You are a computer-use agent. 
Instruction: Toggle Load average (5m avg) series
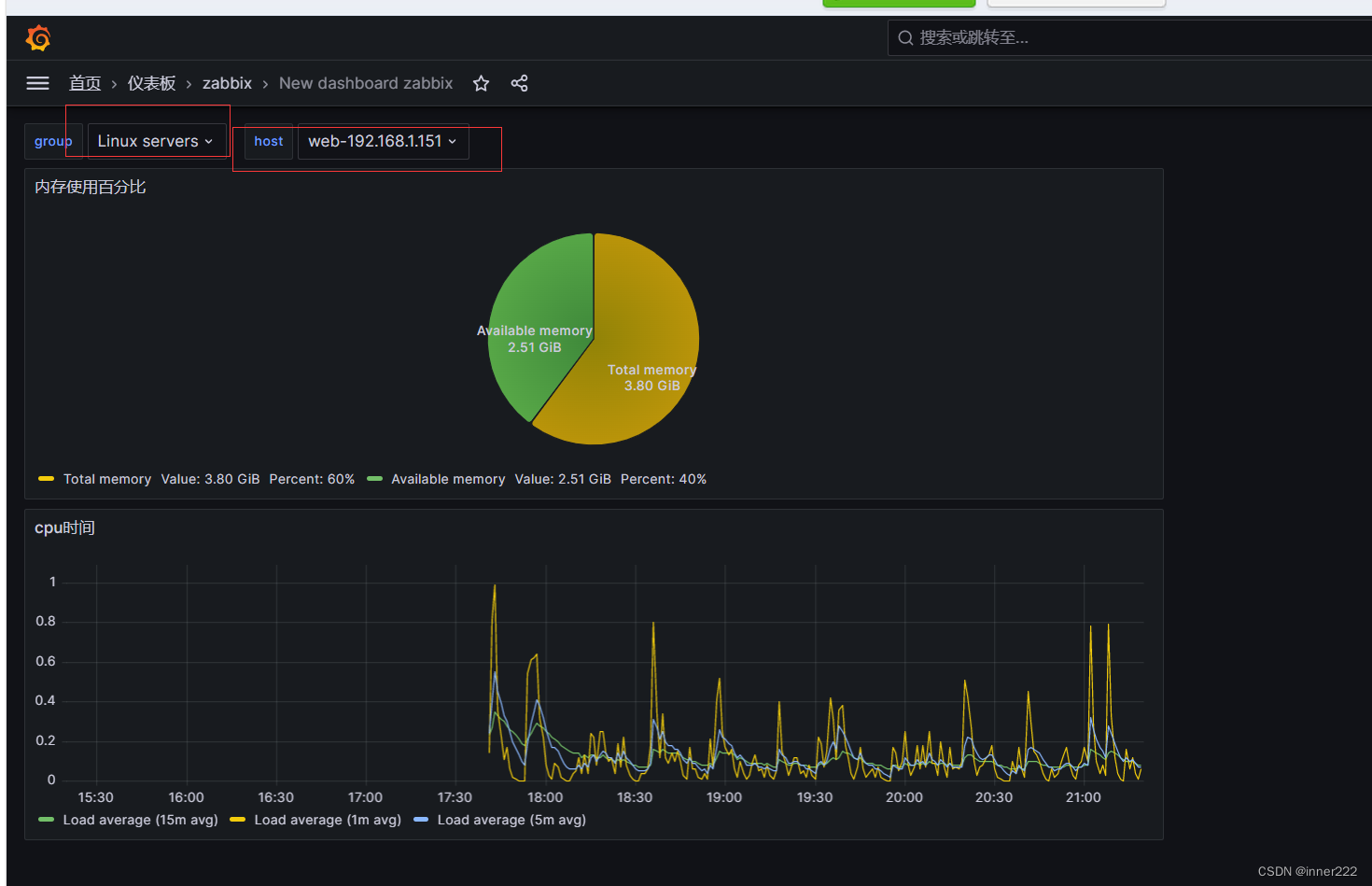click(x=511, y=820)
